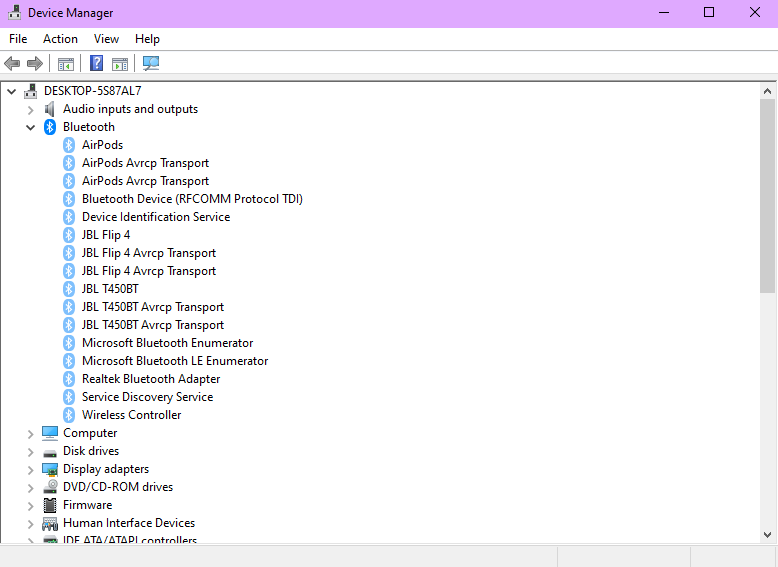Screen dimensions: 778x567
Task: Select the DESKTOP-5S87AL7 label
Action: click(x=92, y=91)
